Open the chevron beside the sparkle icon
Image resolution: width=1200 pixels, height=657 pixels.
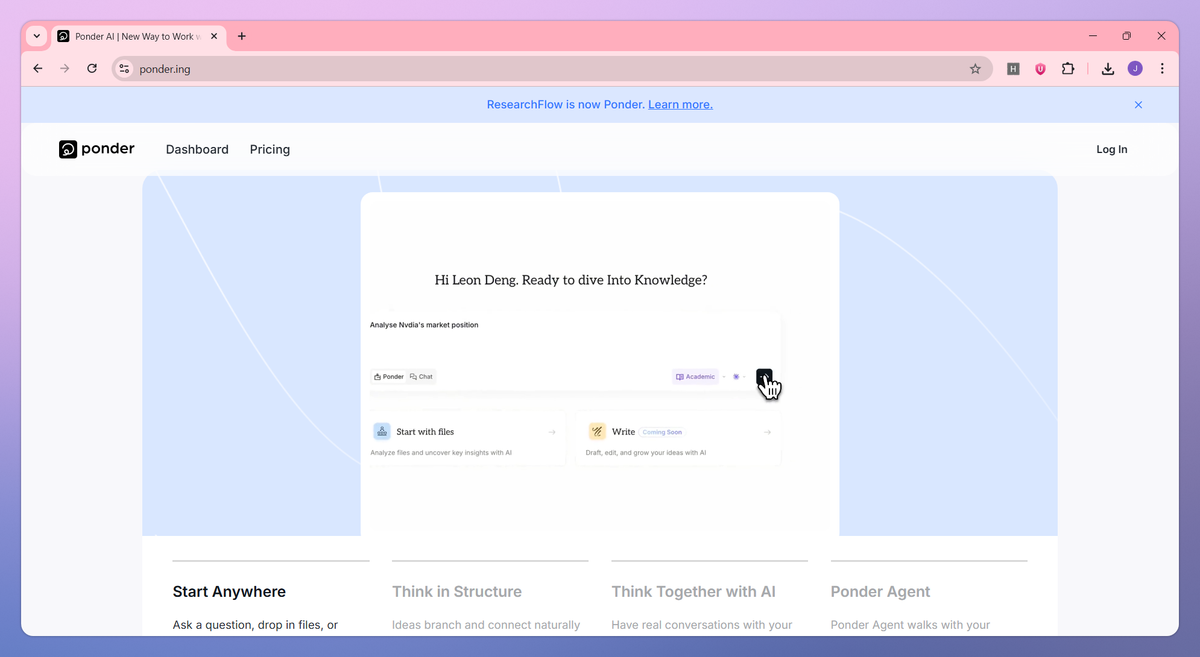744,376
